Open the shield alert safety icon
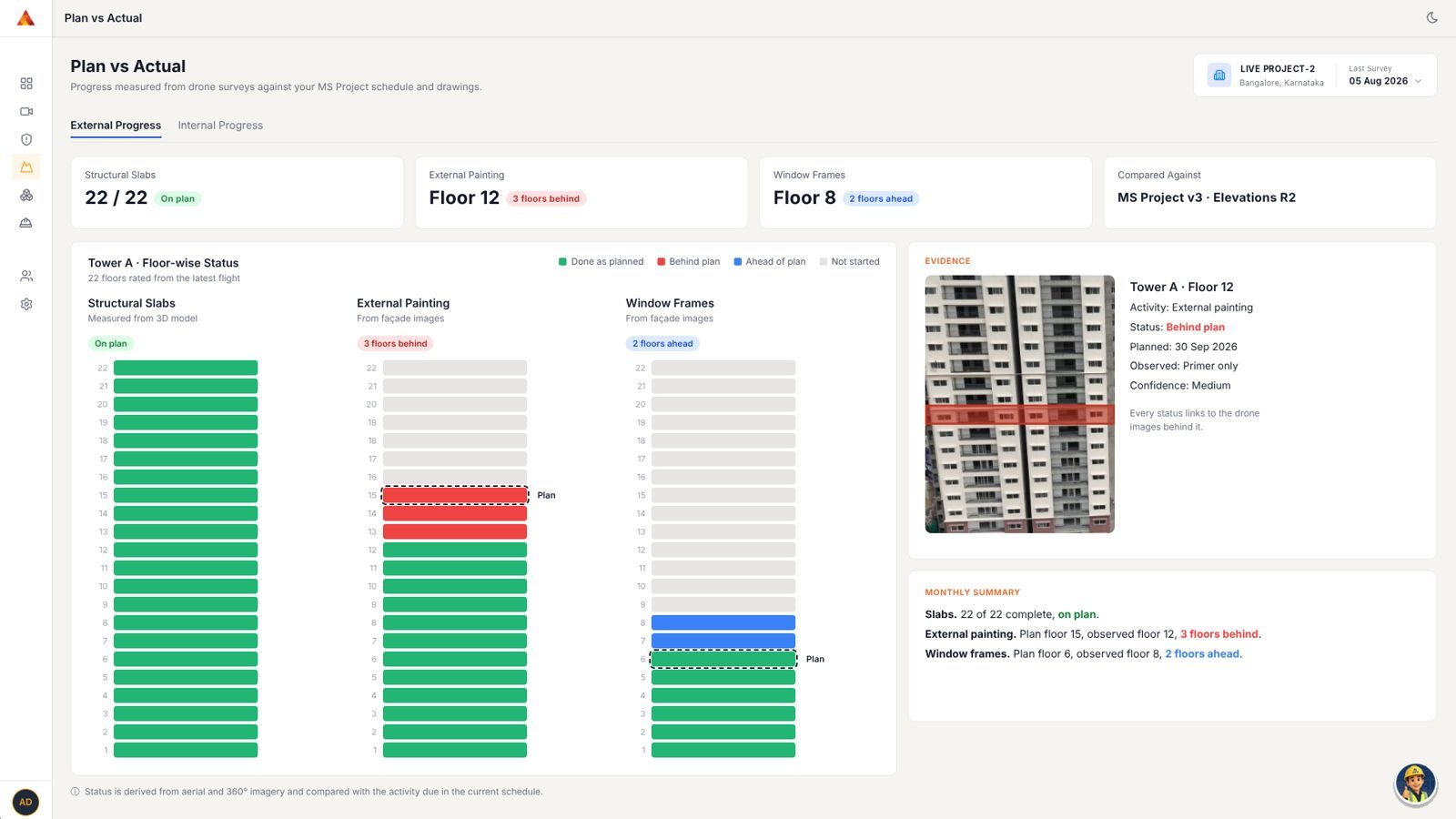1456x819 pixels. (26, 139)
